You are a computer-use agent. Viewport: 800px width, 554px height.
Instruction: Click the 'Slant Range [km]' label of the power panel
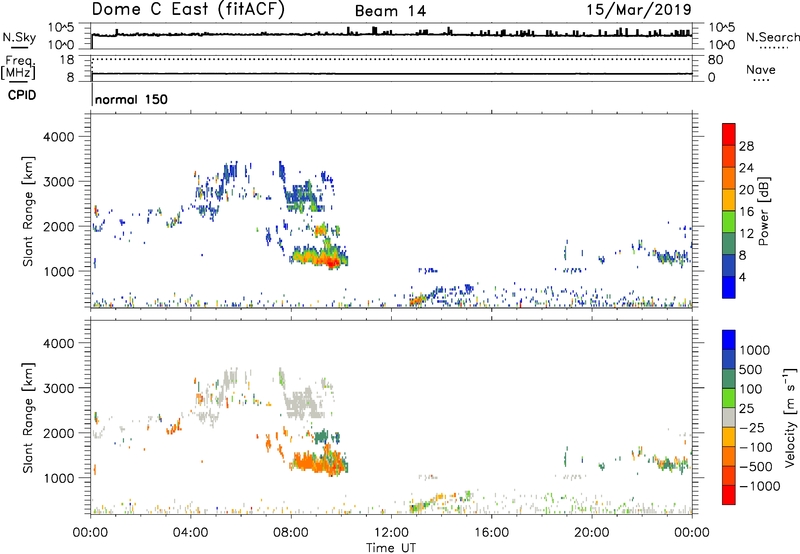click(x=28, y=211)
